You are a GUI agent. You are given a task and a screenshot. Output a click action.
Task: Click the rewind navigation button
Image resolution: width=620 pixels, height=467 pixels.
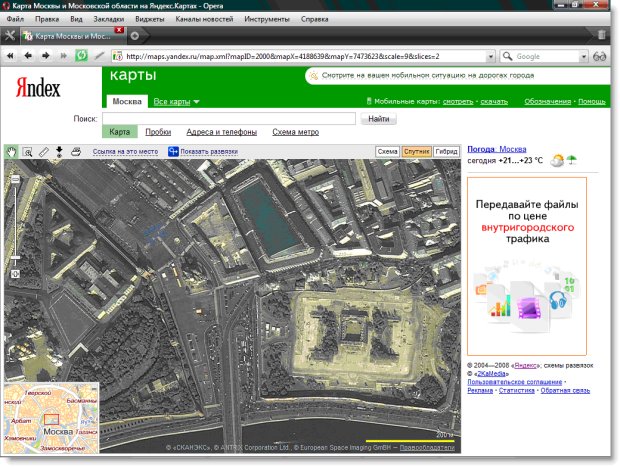pos(10,56)
